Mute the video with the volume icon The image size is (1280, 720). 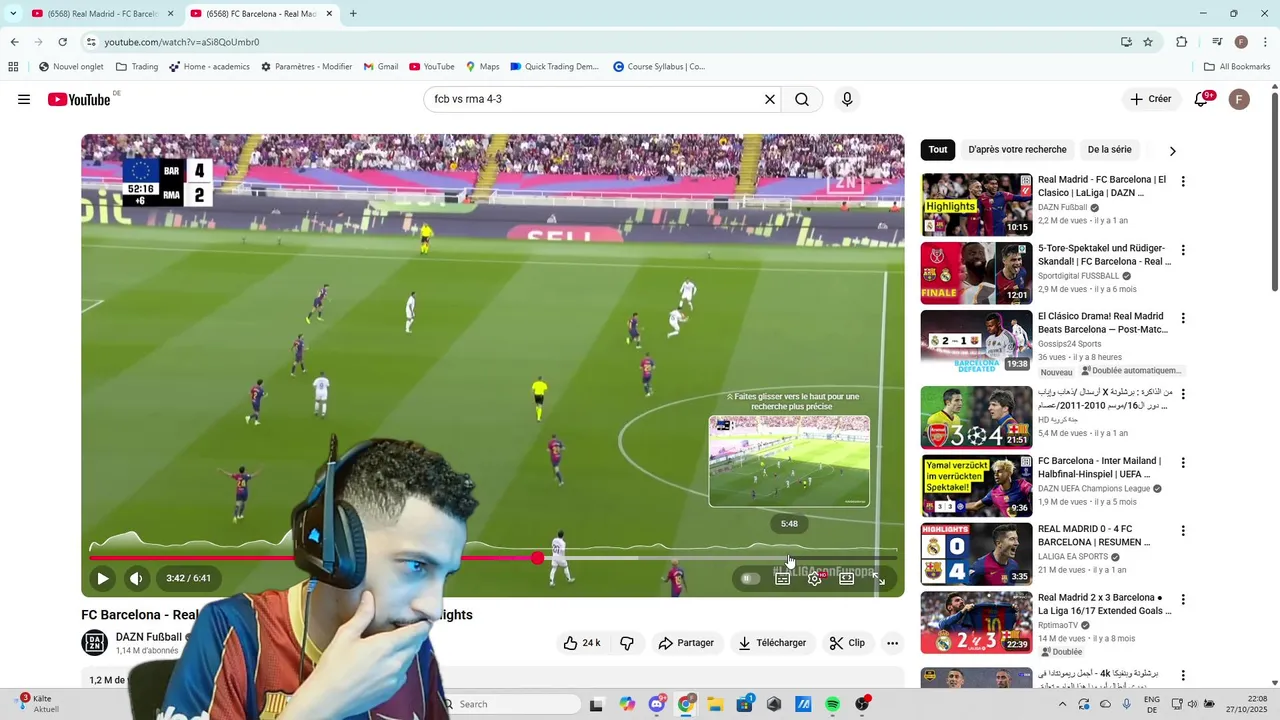click(x=136, y=578)
